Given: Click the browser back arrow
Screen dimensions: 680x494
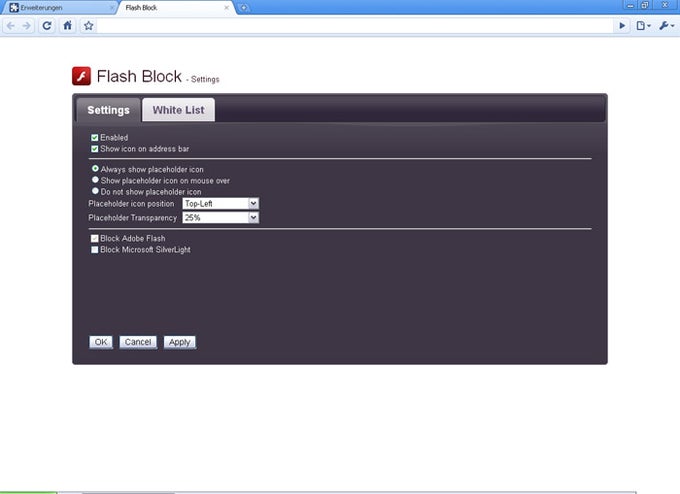Looking at the screenshot, I should tap(11, 26).
